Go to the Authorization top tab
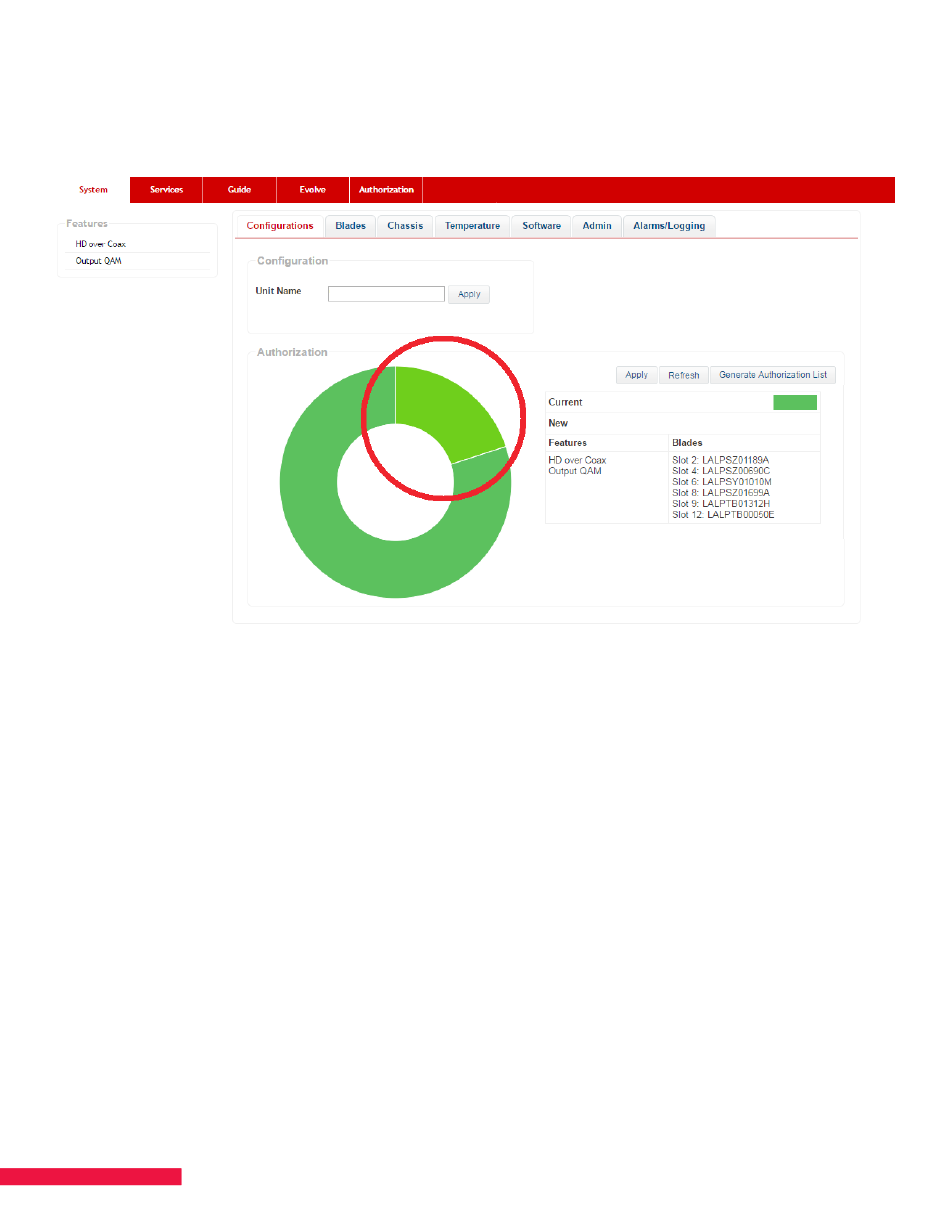 [x=386, y=190]
